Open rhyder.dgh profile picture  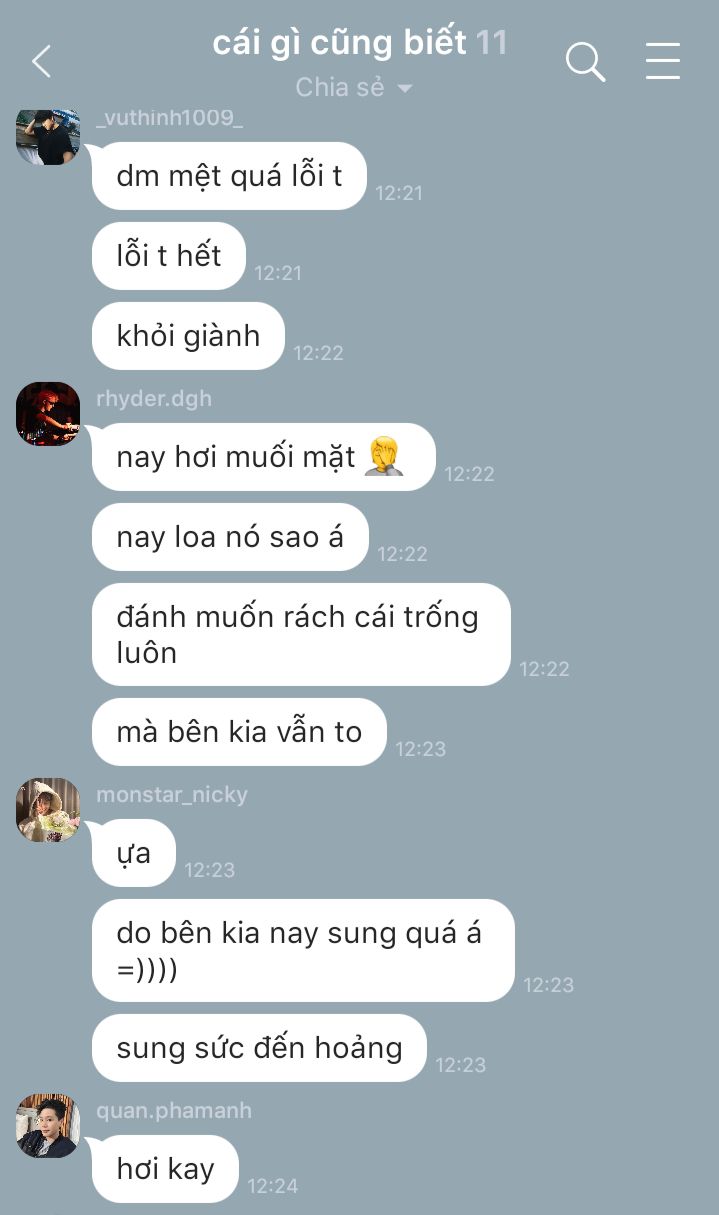pyautogui.click(x=47, y=414)
